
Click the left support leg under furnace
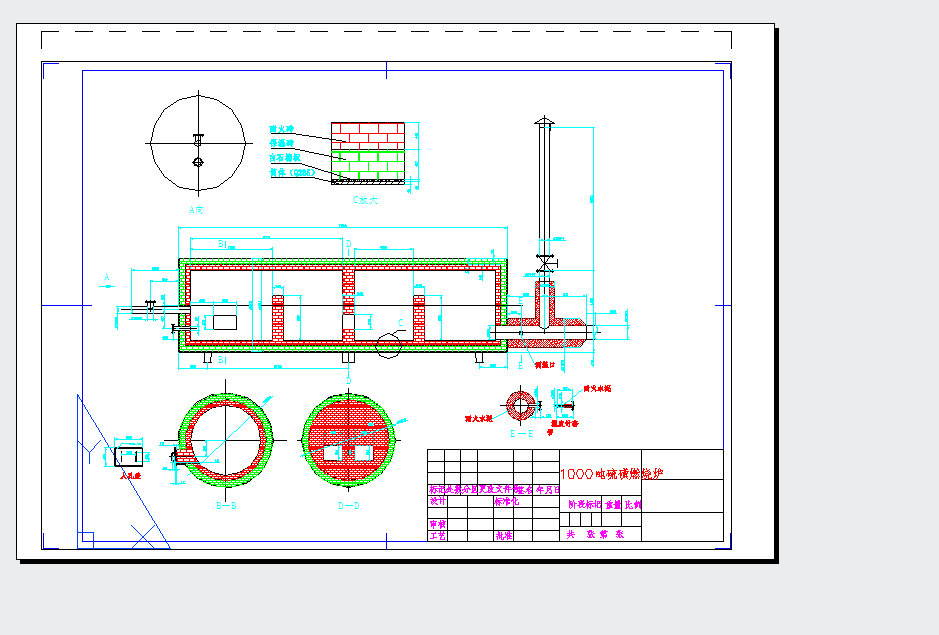[x=207, y=357]
